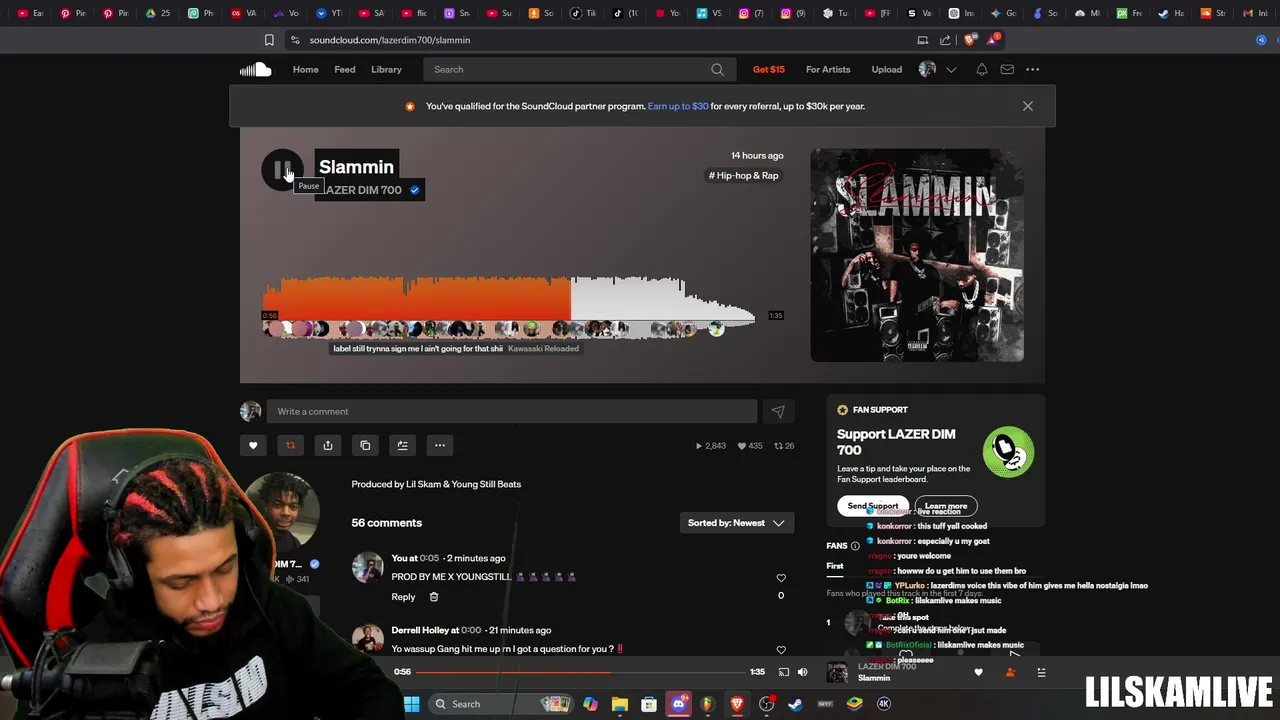This screenshot has height=720, width=1280.
Task: Like the PROD BY ME X YOUNGSTILL comment
Action: [x=781, y=577]
